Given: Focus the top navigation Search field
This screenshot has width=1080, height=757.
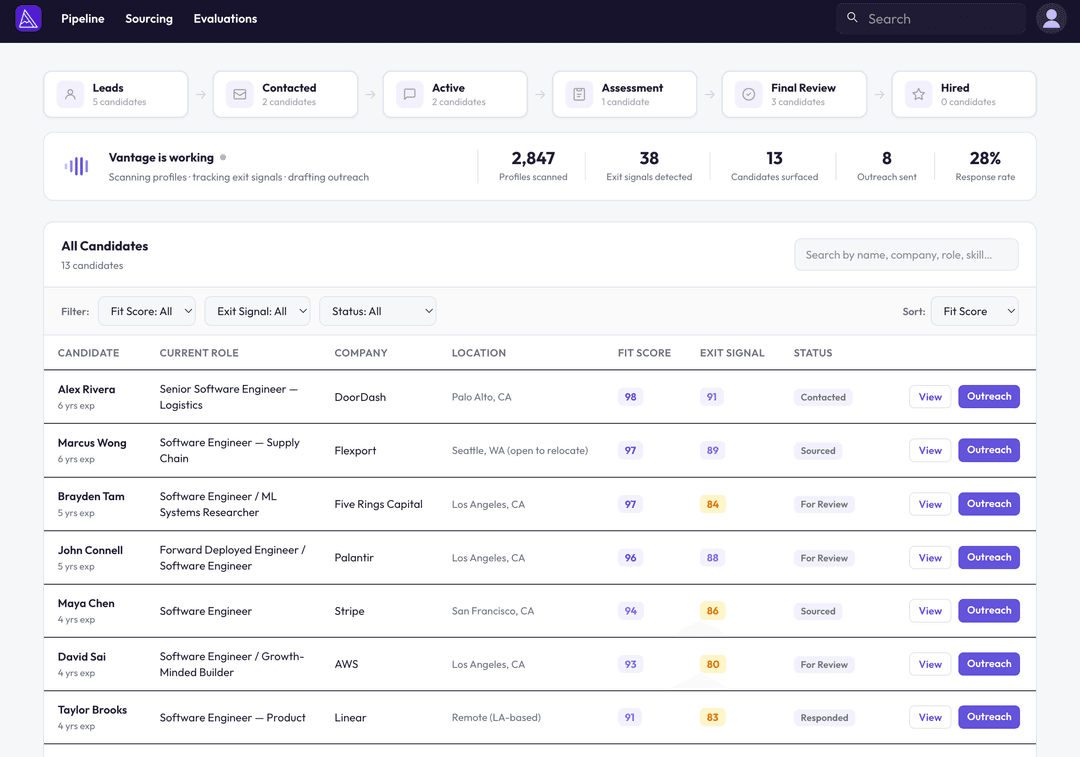Looking at the screenshot, I should (931, 19).
